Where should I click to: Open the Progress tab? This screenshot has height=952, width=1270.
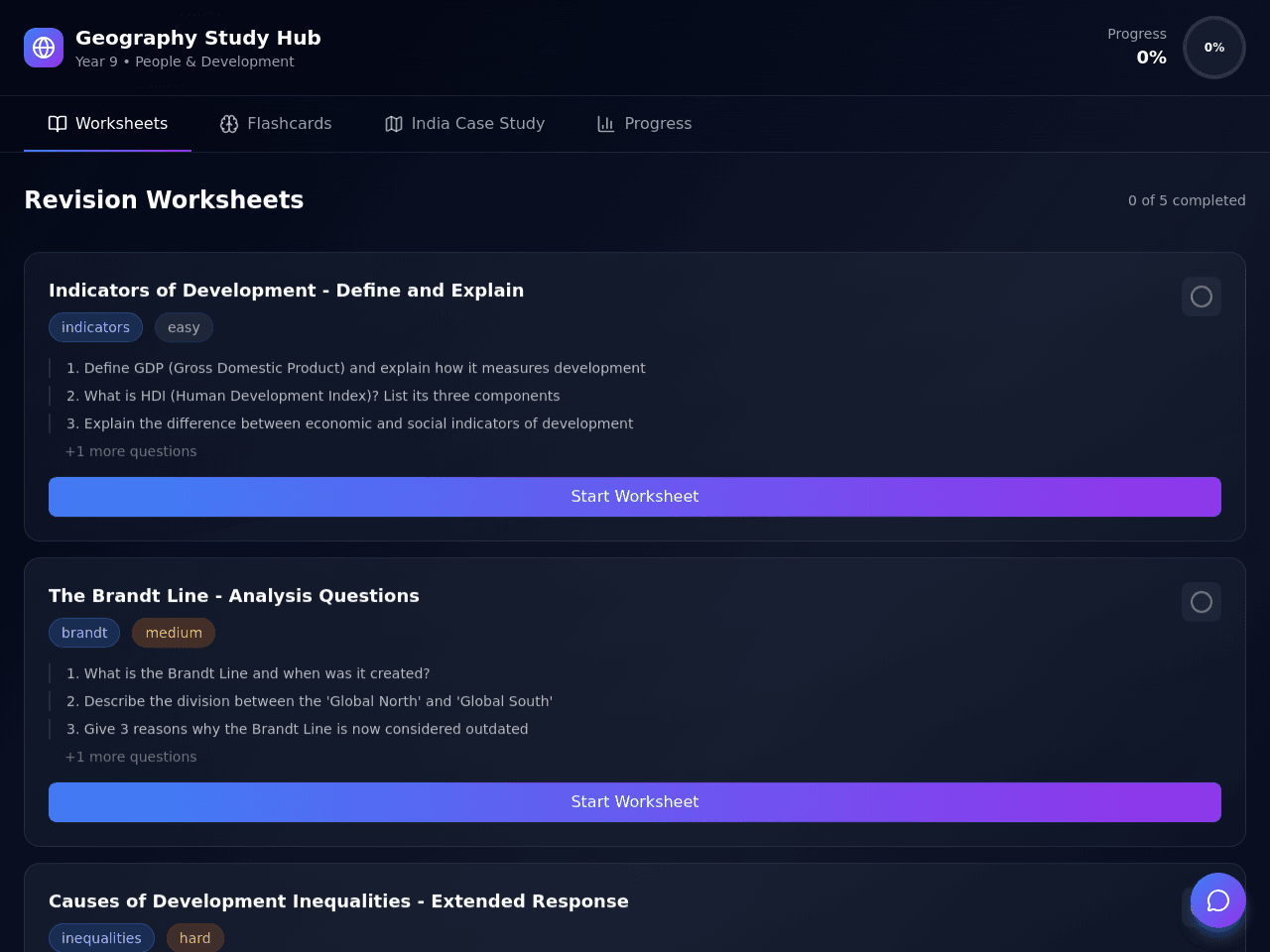(x=645, y=124)
